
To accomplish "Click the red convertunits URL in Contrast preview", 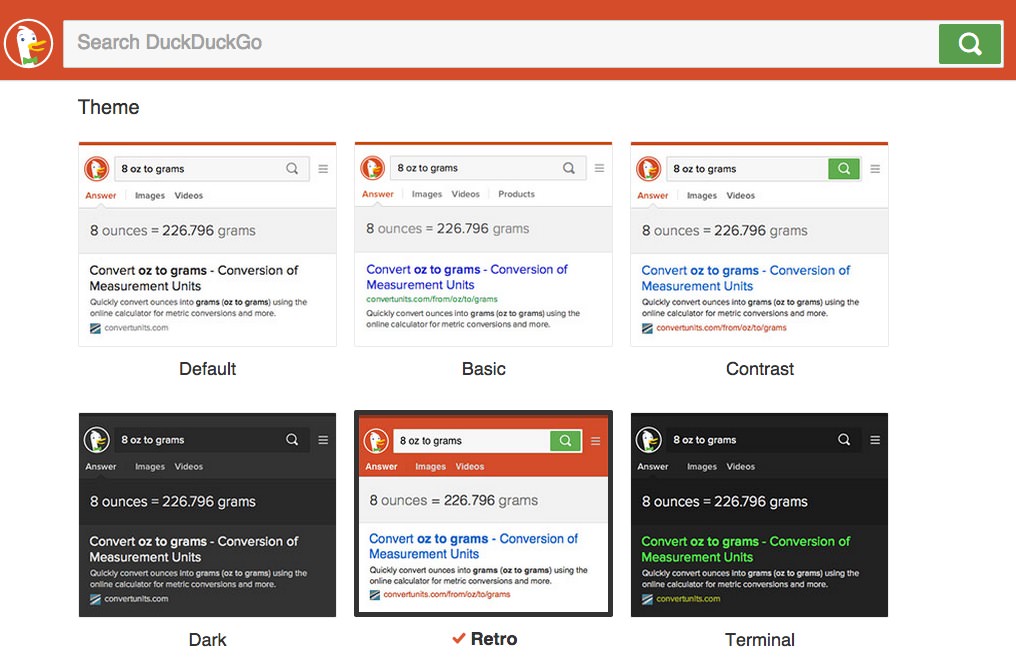I will click(721, 328).
